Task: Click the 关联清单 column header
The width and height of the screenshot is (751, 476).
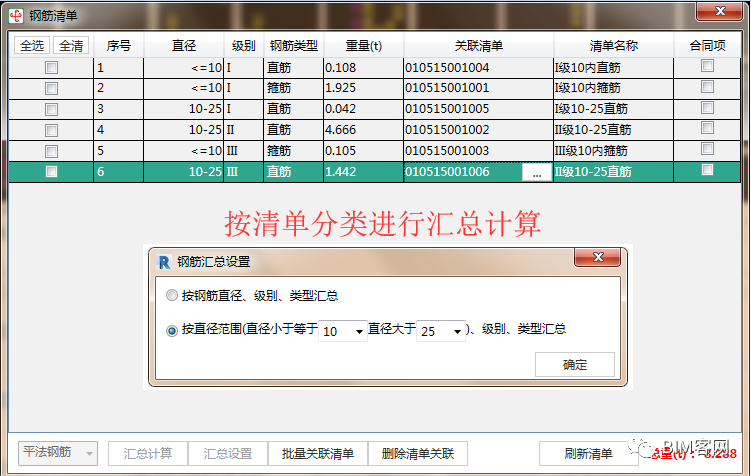Action: click(478, 46)
